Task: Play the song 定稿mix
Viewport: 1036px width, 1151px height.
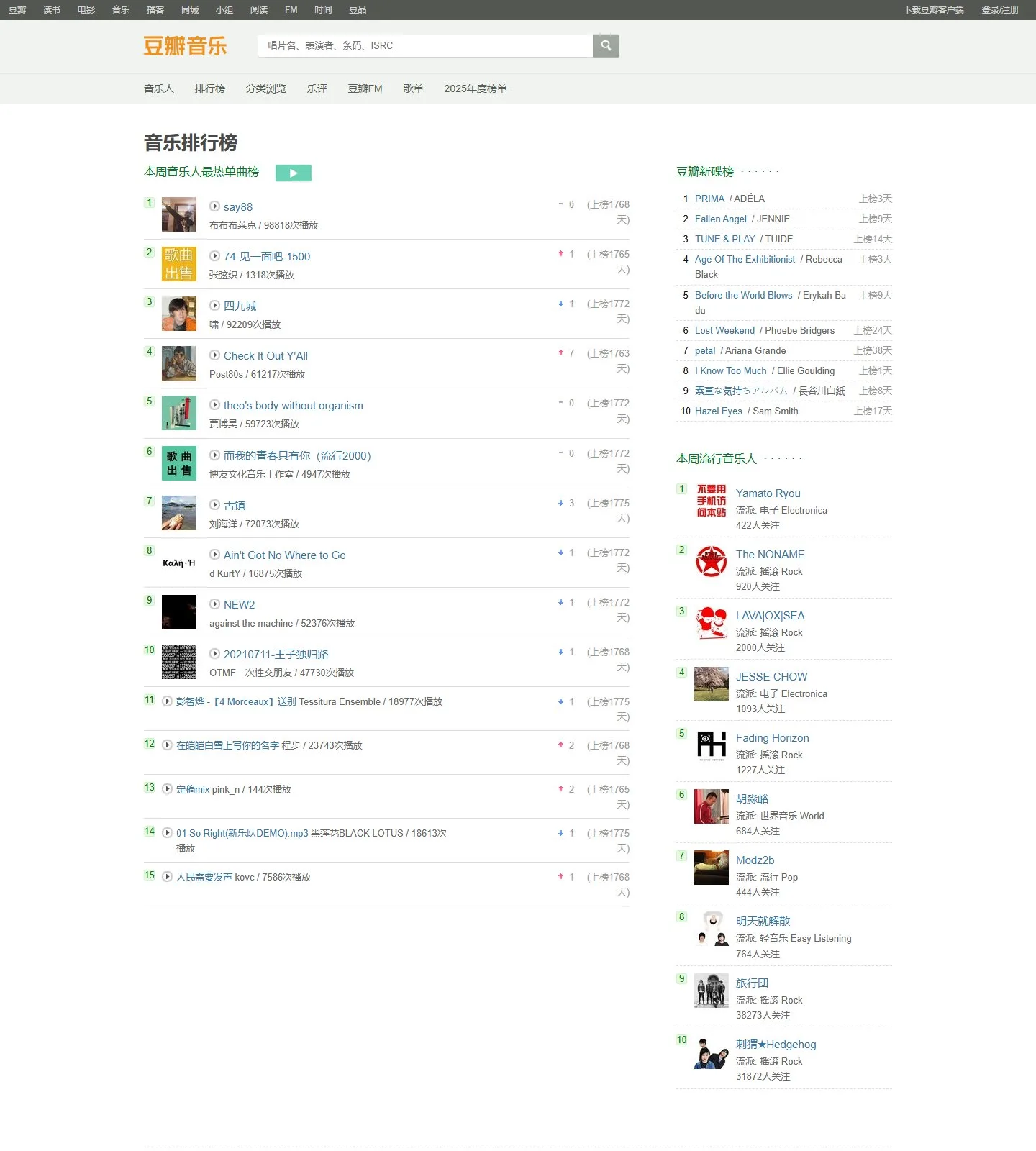Action: coord(167,789)
